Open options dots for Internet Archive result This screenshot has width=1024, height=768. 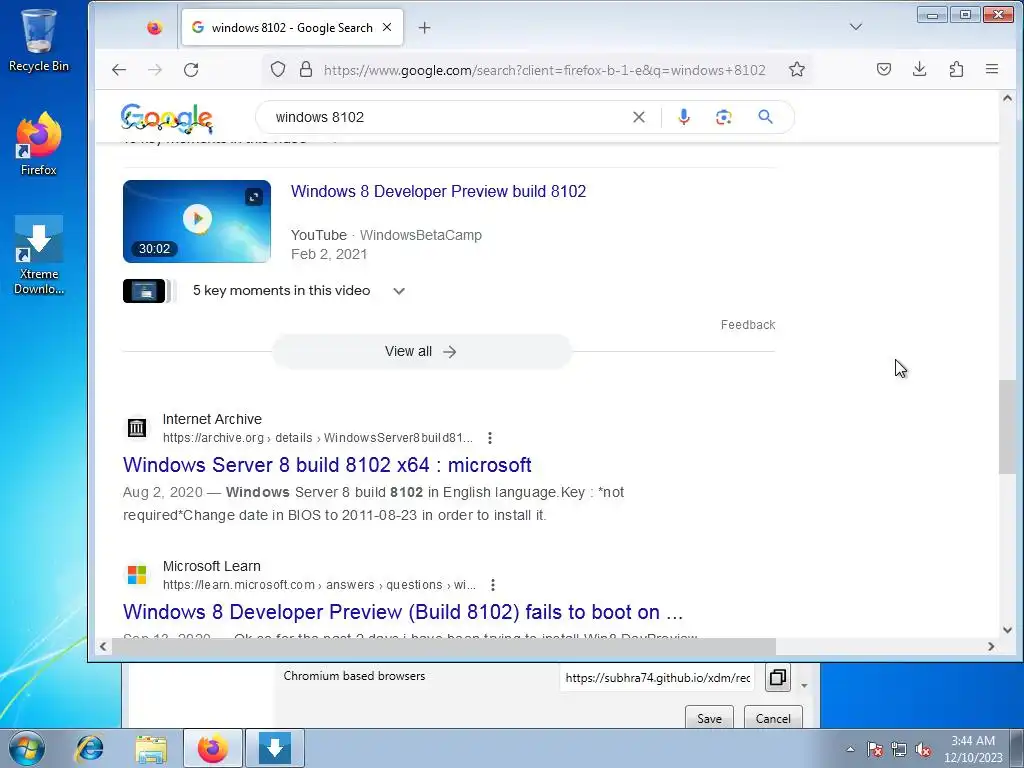[x=490, y=438]
